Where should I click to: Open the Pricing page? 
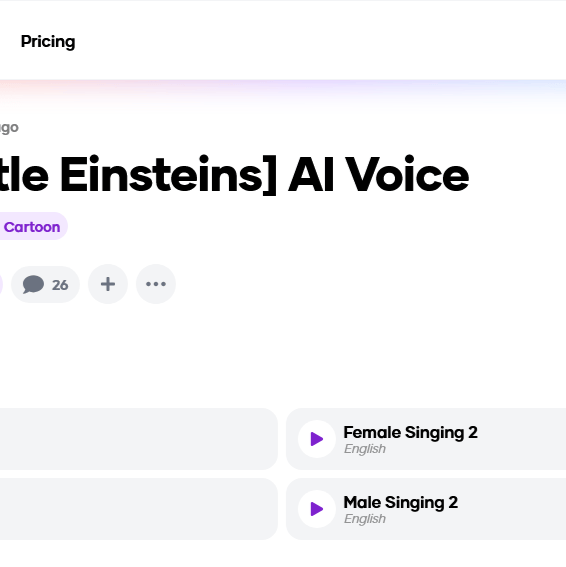[48, 42]
